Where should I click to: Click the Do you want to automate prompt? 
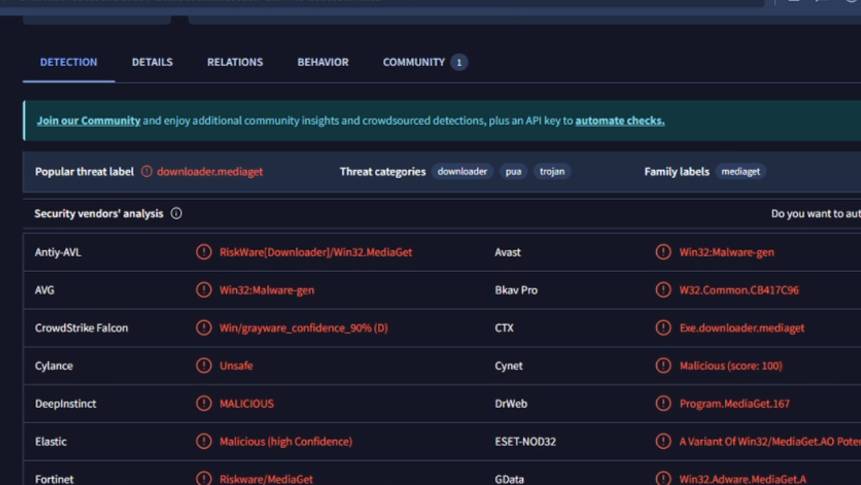tap(815, 214)
